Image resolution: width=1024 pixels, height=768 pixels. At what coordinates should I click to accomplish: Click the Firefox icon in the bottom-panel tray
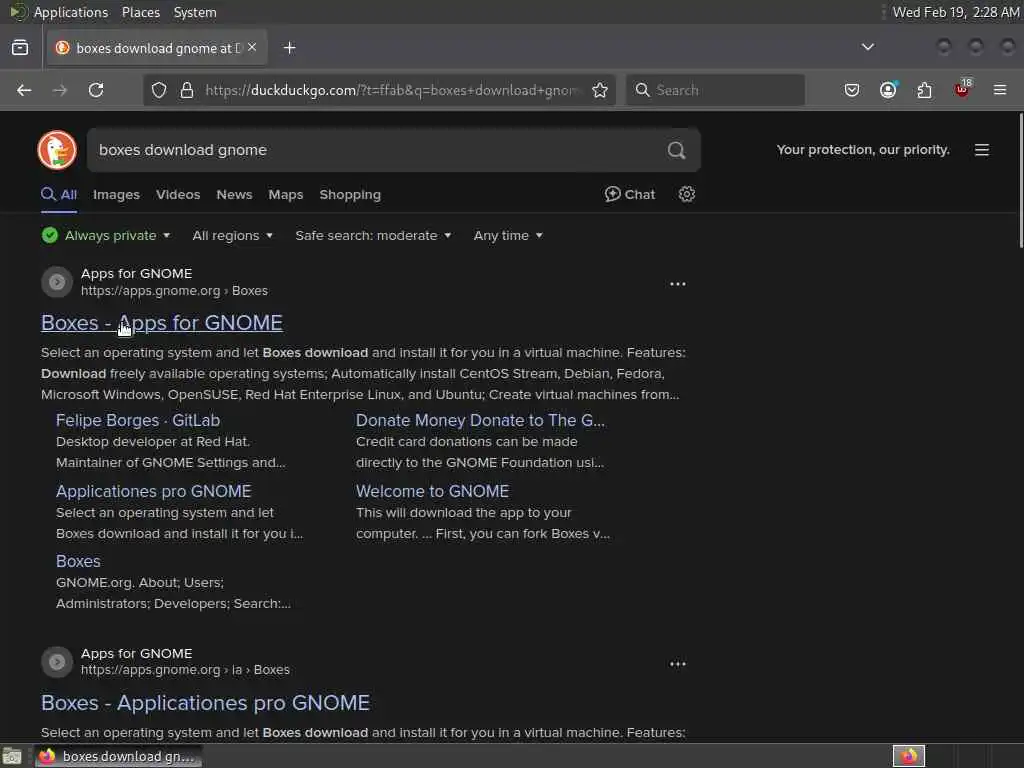coord(908,756)
